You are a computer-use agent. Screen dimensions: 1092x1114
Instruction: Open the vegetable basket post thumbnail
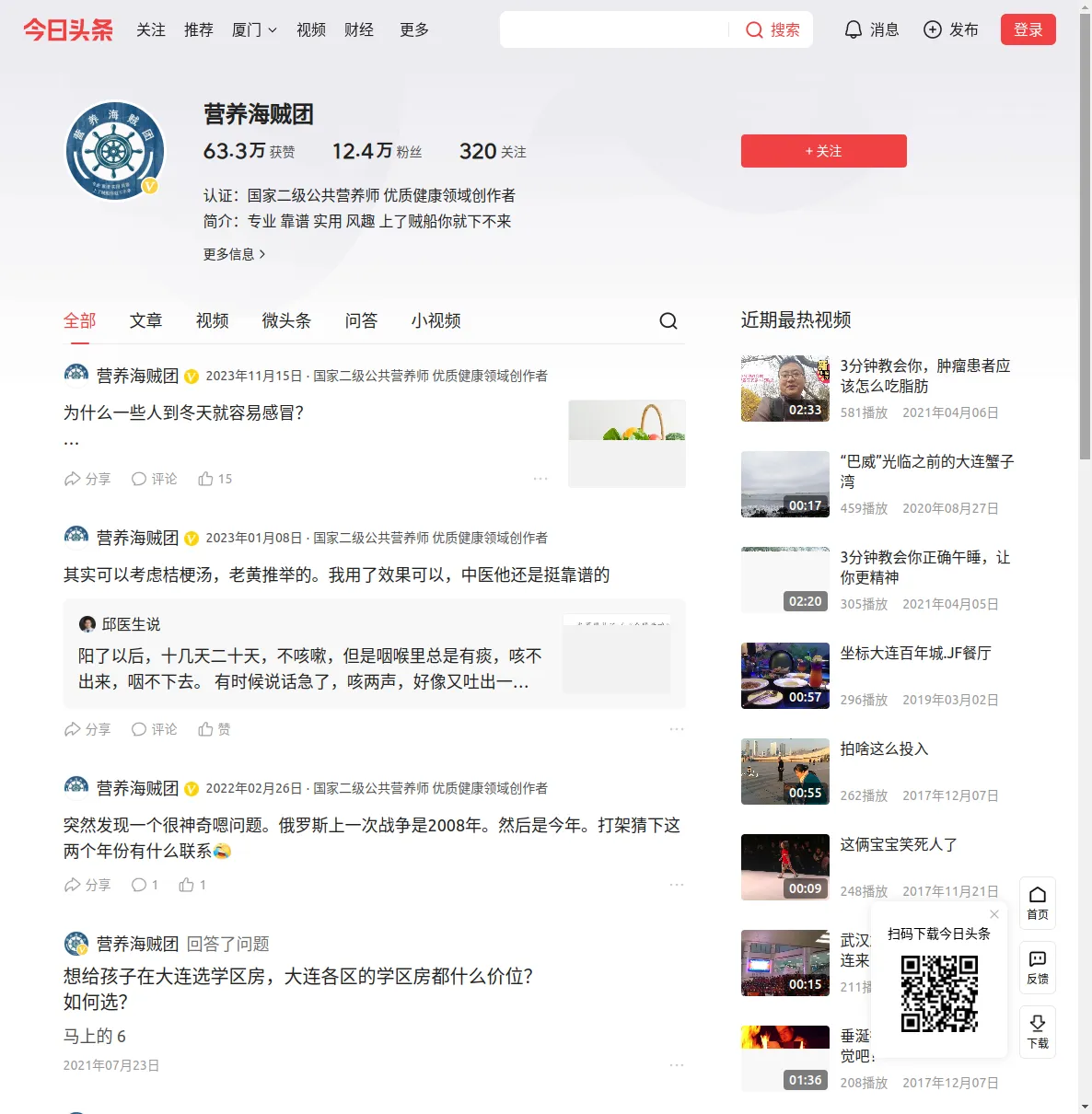pyautogui.click(x=627, y=444)
